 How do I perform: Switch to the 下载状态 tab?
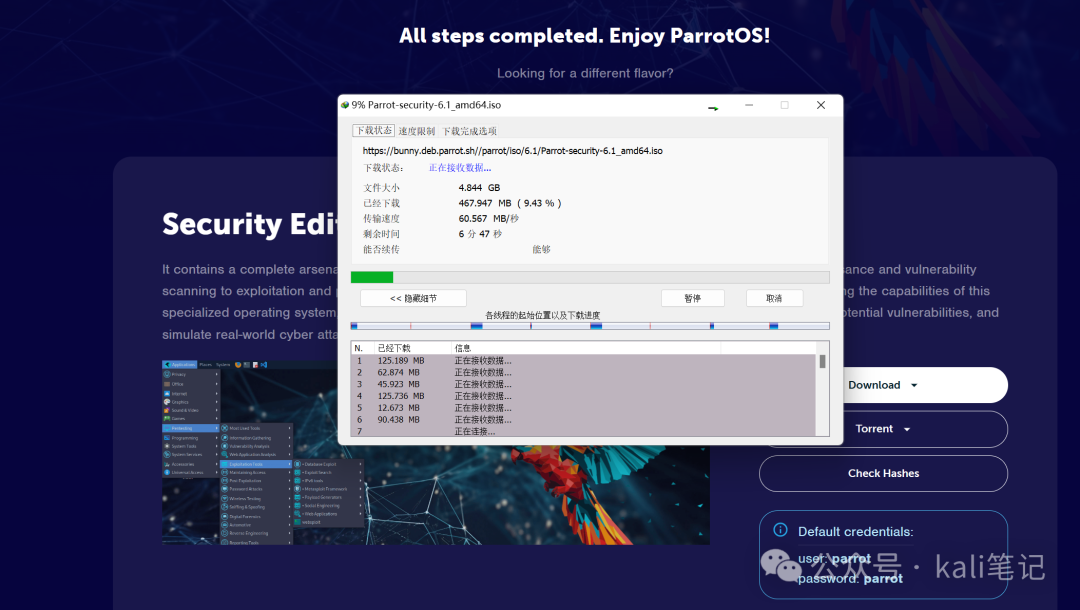(373, 130)
